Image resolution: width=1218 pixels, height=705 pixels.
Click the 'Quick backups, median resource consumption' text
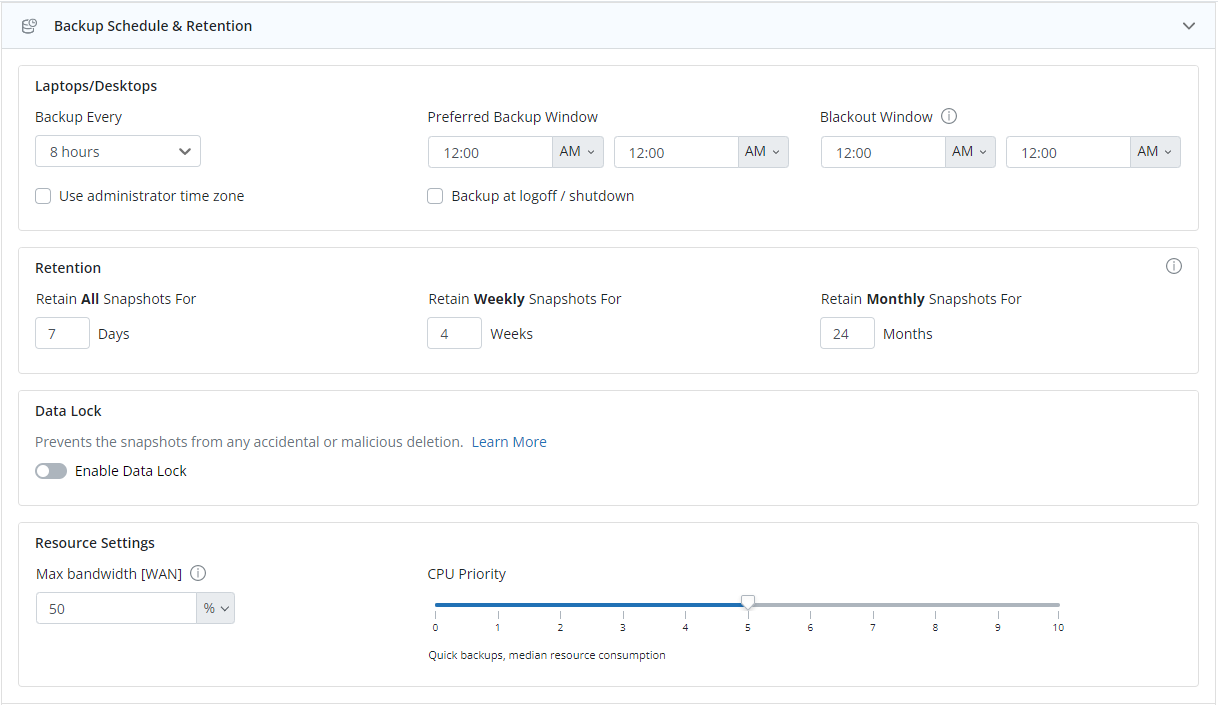coord(547,655)
